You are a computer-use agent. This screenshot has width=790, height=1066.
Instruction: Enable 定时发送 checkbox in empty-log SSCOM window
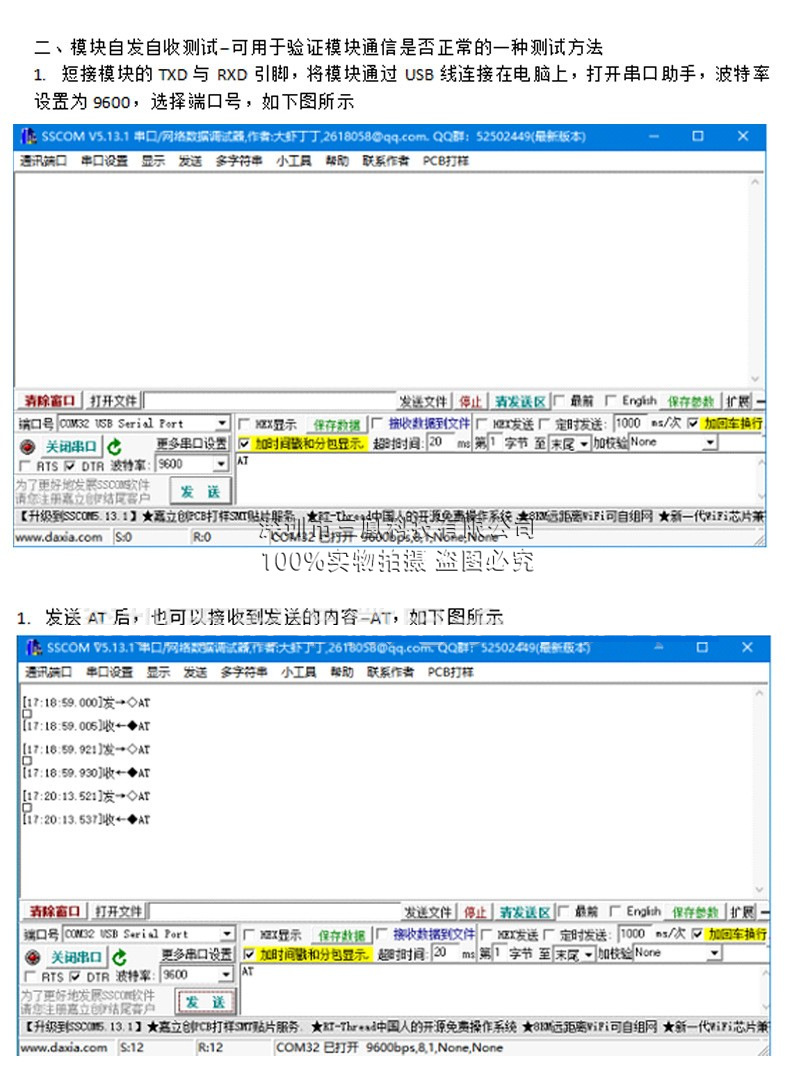tap(545, 424)
